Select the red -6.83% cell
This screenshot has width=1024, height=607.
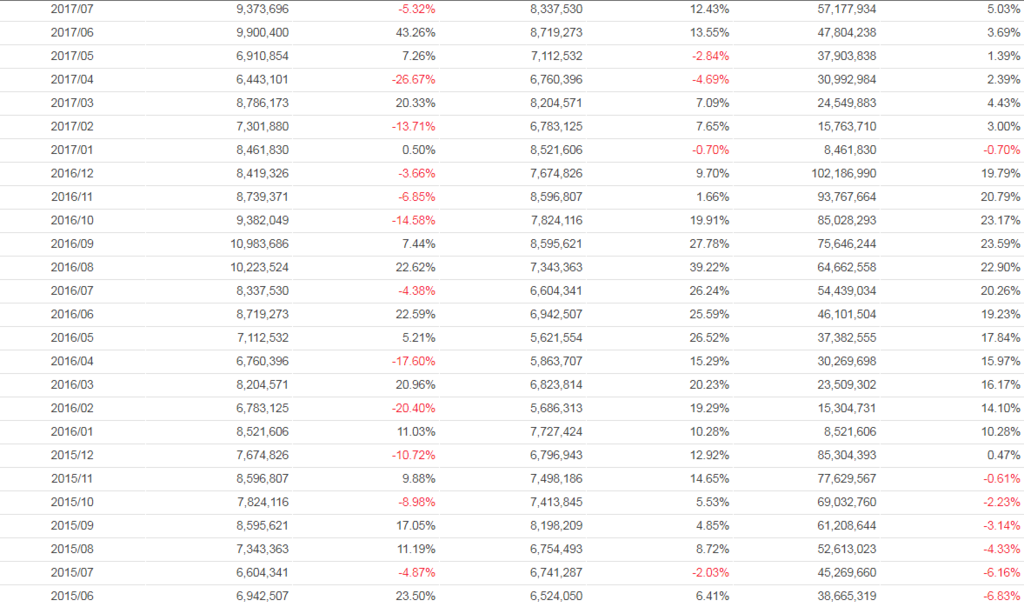pos(1001,596)
